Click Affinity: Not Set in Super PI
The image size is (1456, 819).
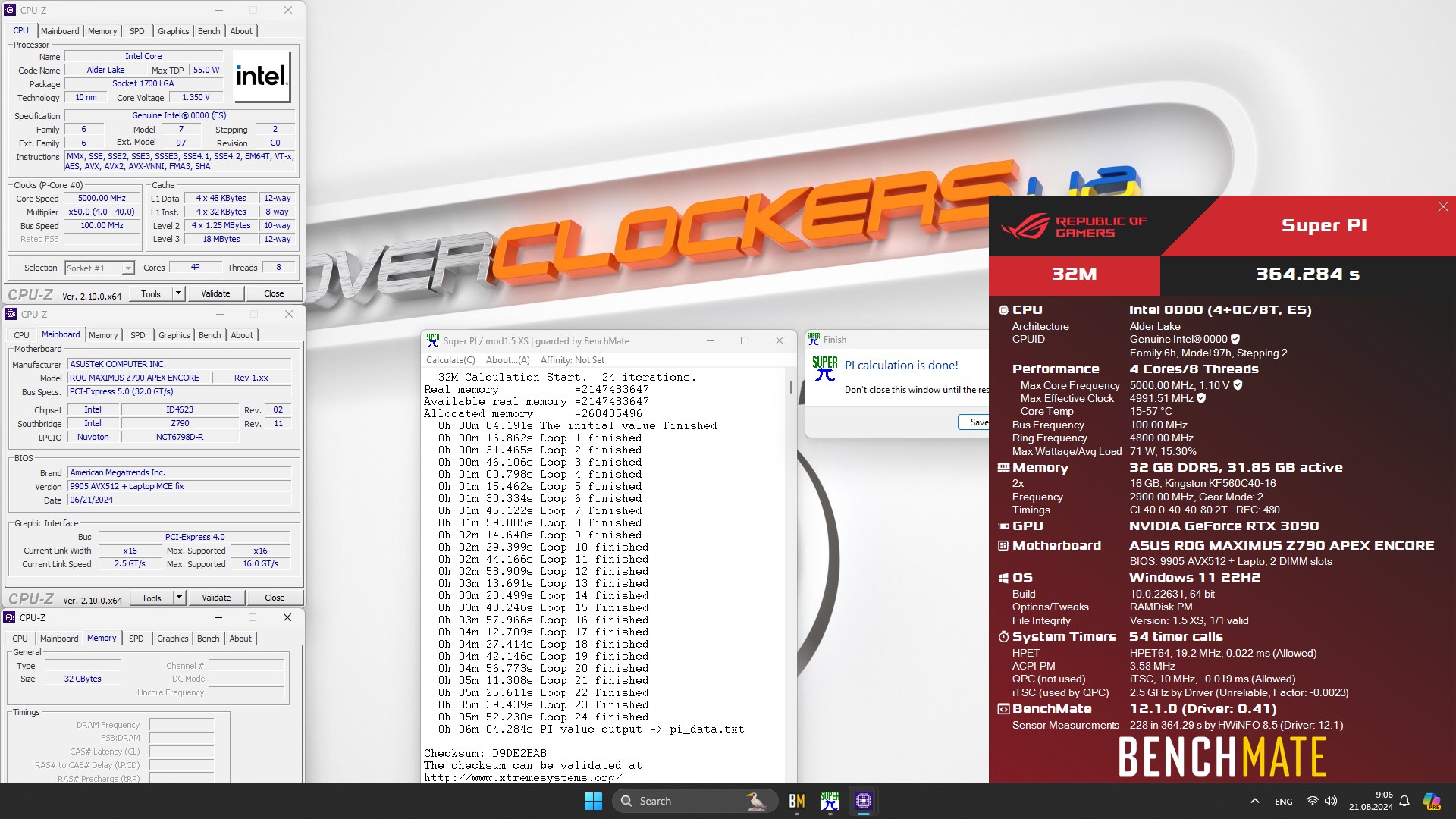(x=572, y=360)
